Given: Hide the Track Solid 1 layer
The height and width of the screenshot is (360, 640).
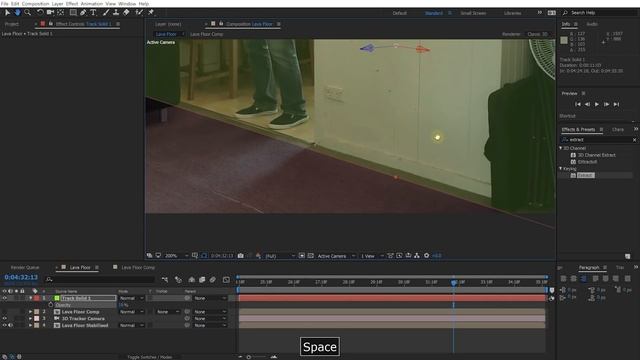Looking at the screenshot, I should coord(4,298).
